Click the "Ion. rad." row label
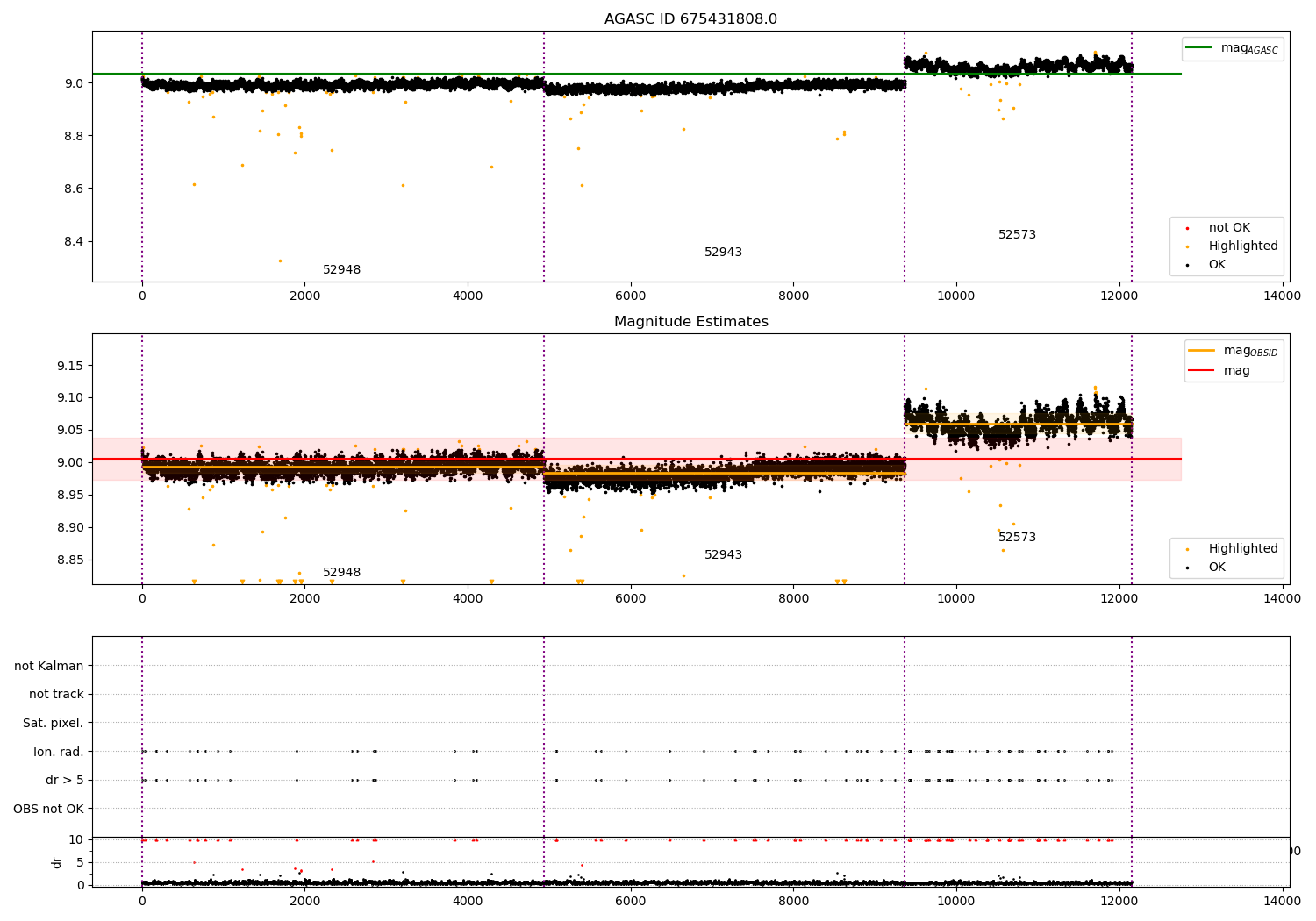Screen dimensions: 1316x921 (59, 752)
